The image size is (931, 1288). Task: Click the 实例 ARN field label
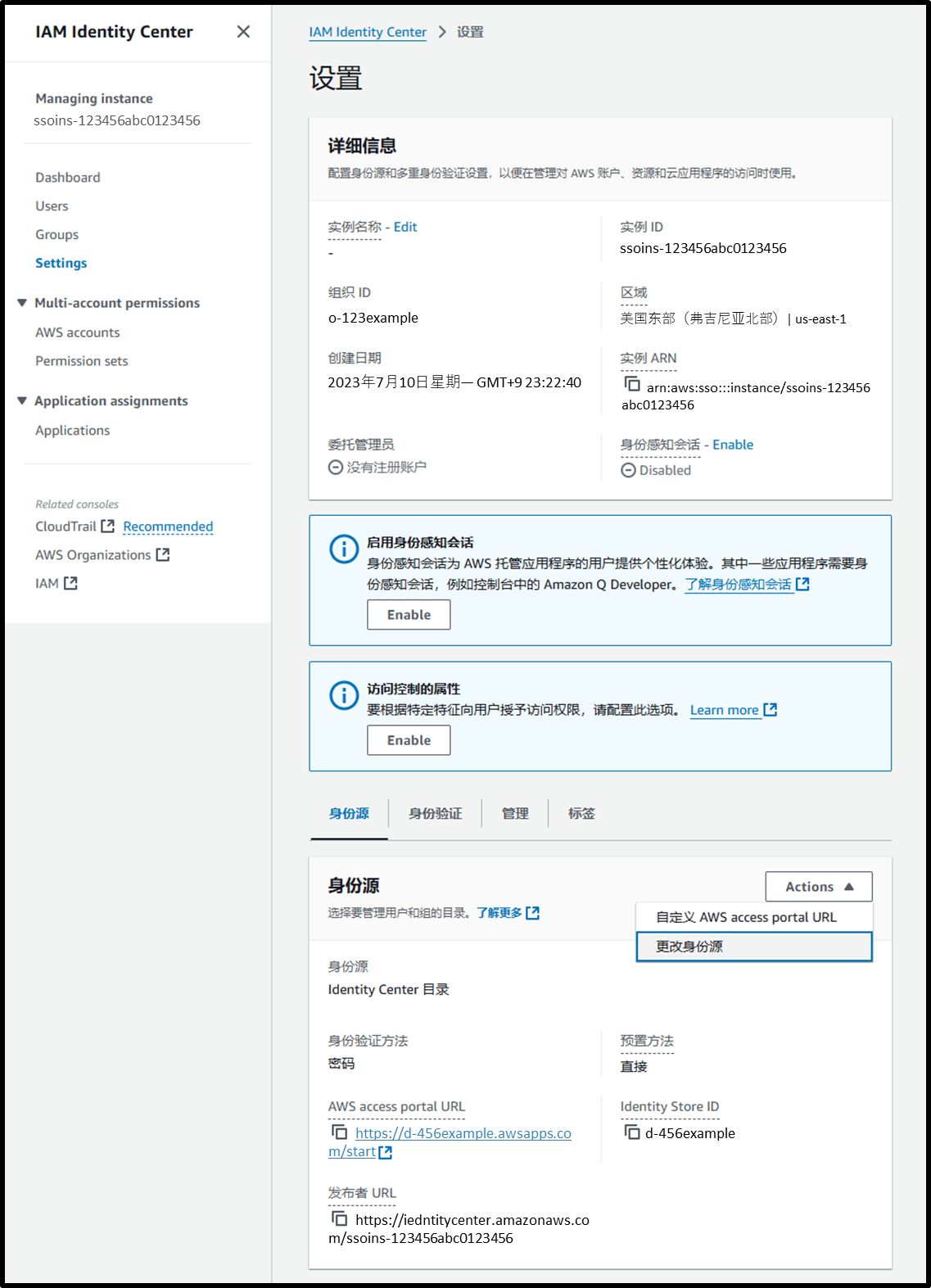click(x=649, y=359)
